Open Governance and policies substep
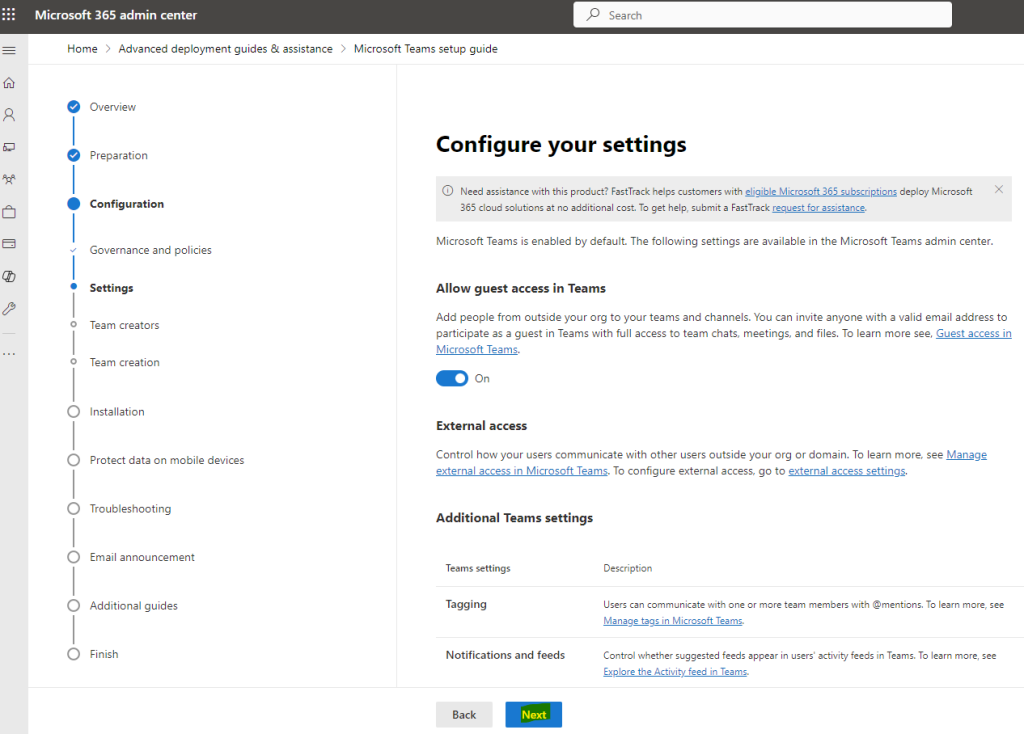Screen dimensions: 1024x734 click(x=150, y=250)
